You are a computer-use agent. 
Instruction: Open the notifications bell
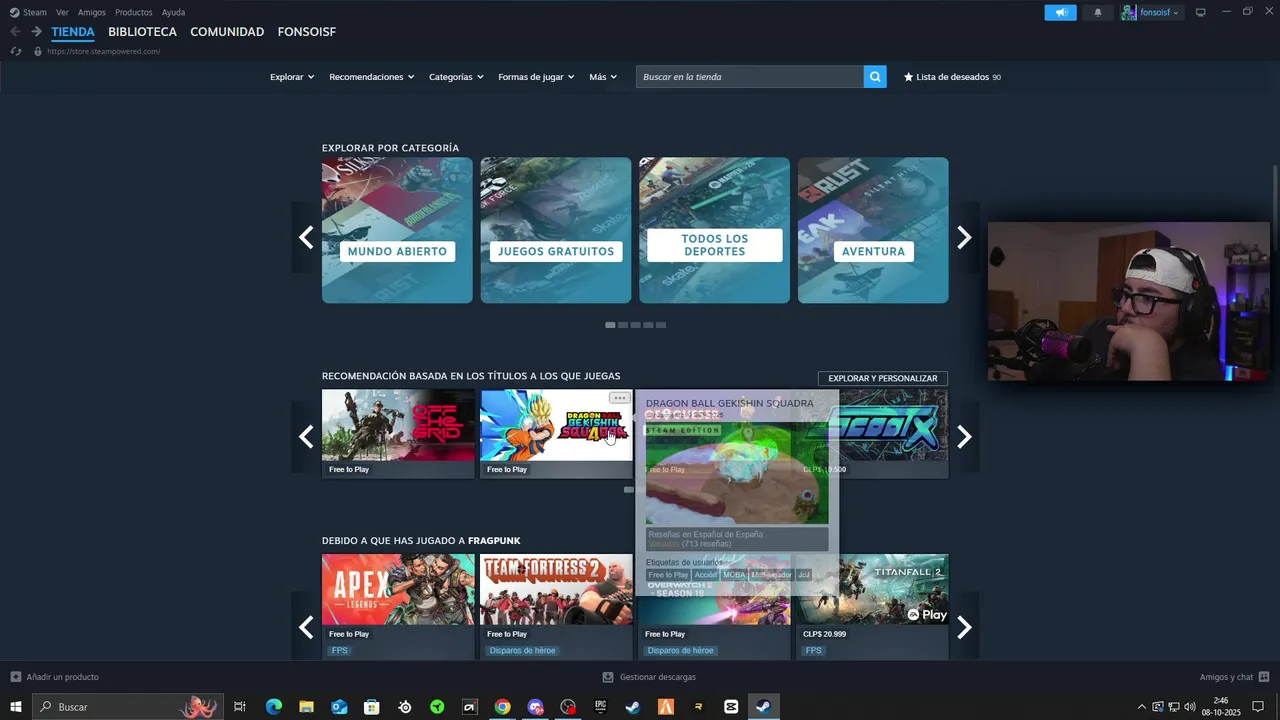pos(1098,12)
